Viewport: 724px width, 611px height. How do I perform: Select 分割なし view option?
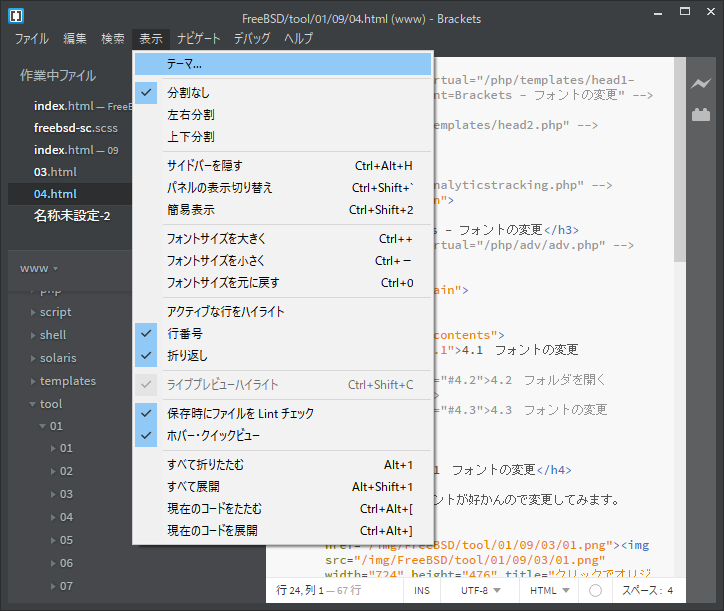(283, 93)
